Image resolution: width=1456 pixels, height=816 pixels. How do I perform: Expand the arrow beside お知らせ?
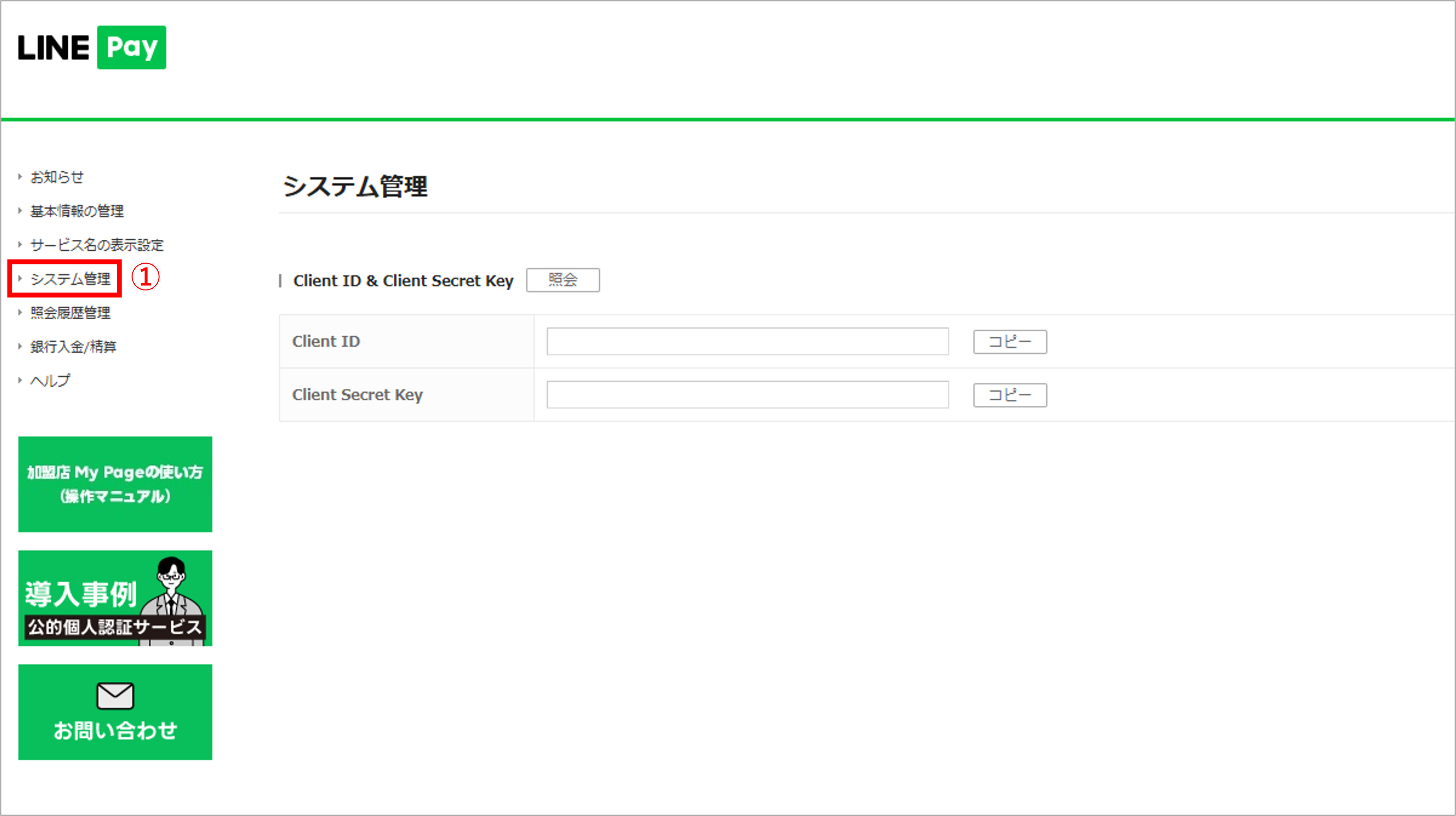click(x=20, y=177)
